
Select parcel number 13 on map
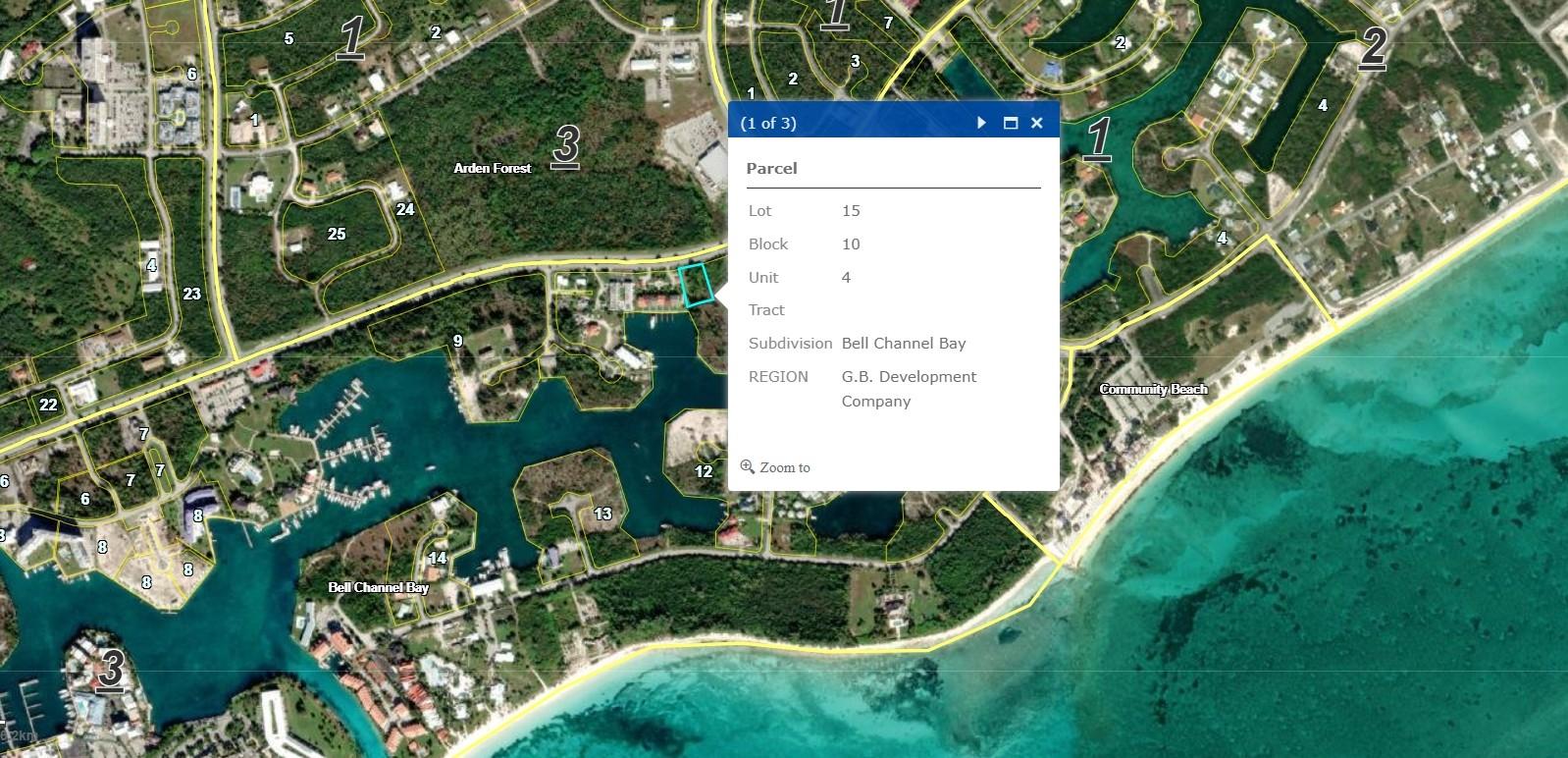pos(602,514)
